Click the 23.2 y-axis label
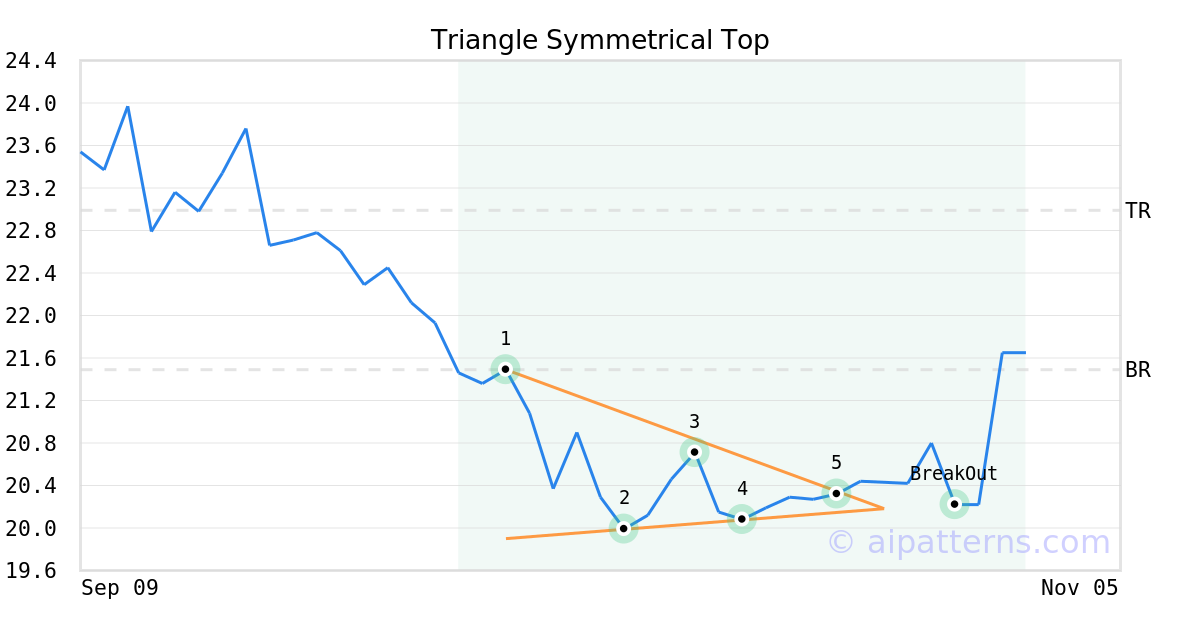Screen dimensions: 1200x630 click(x=30, y=188)
